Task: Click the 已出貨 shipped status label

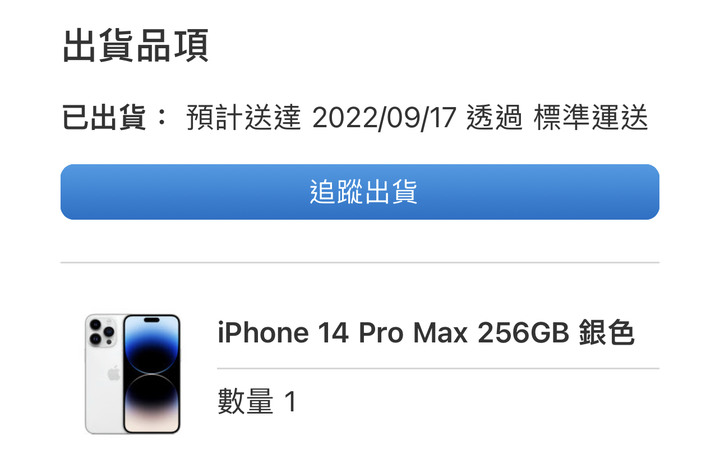Action: (104, 118)
